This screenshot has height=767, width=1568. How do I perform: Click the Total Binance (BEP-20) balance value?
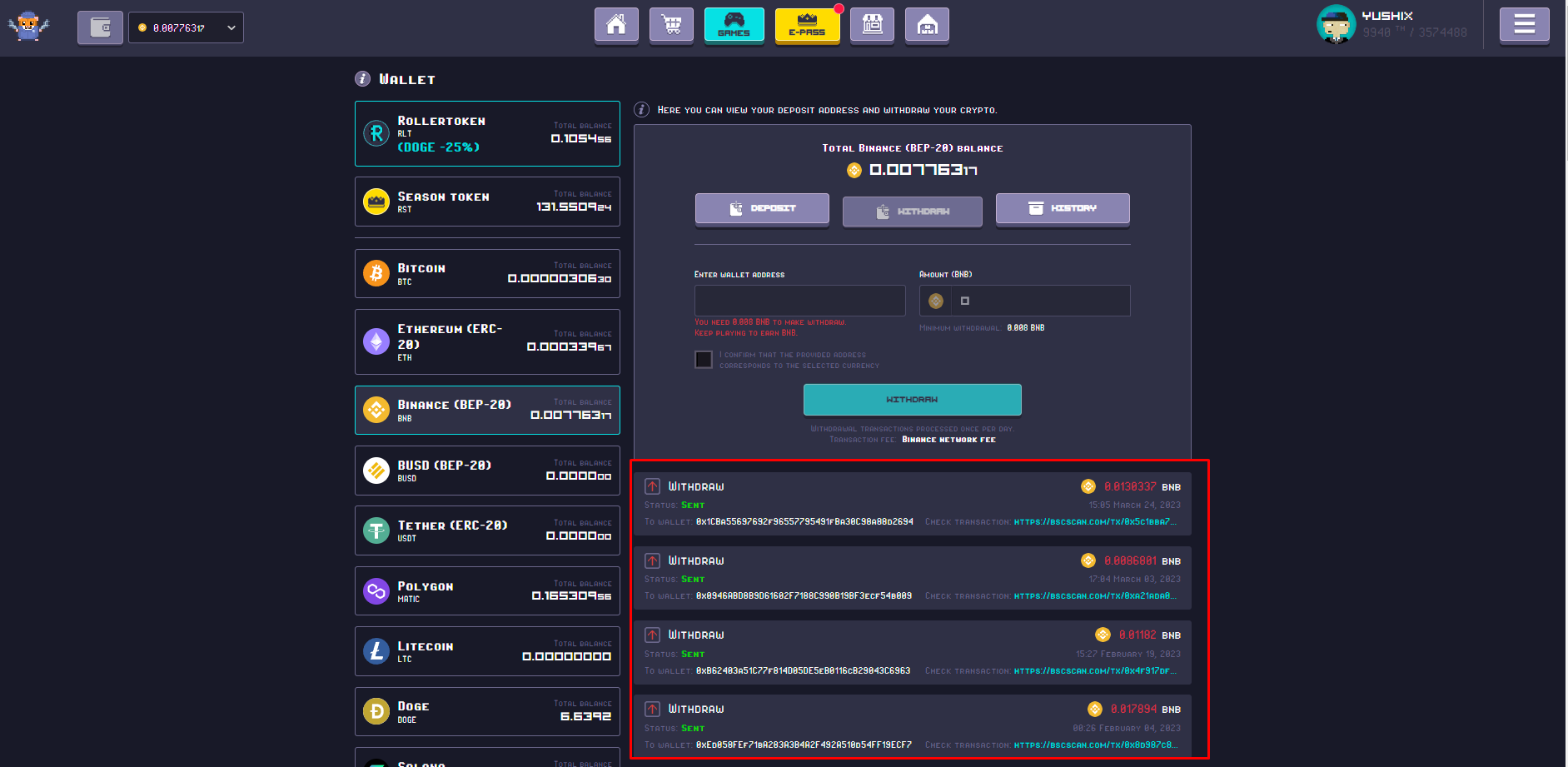point(923,170)
